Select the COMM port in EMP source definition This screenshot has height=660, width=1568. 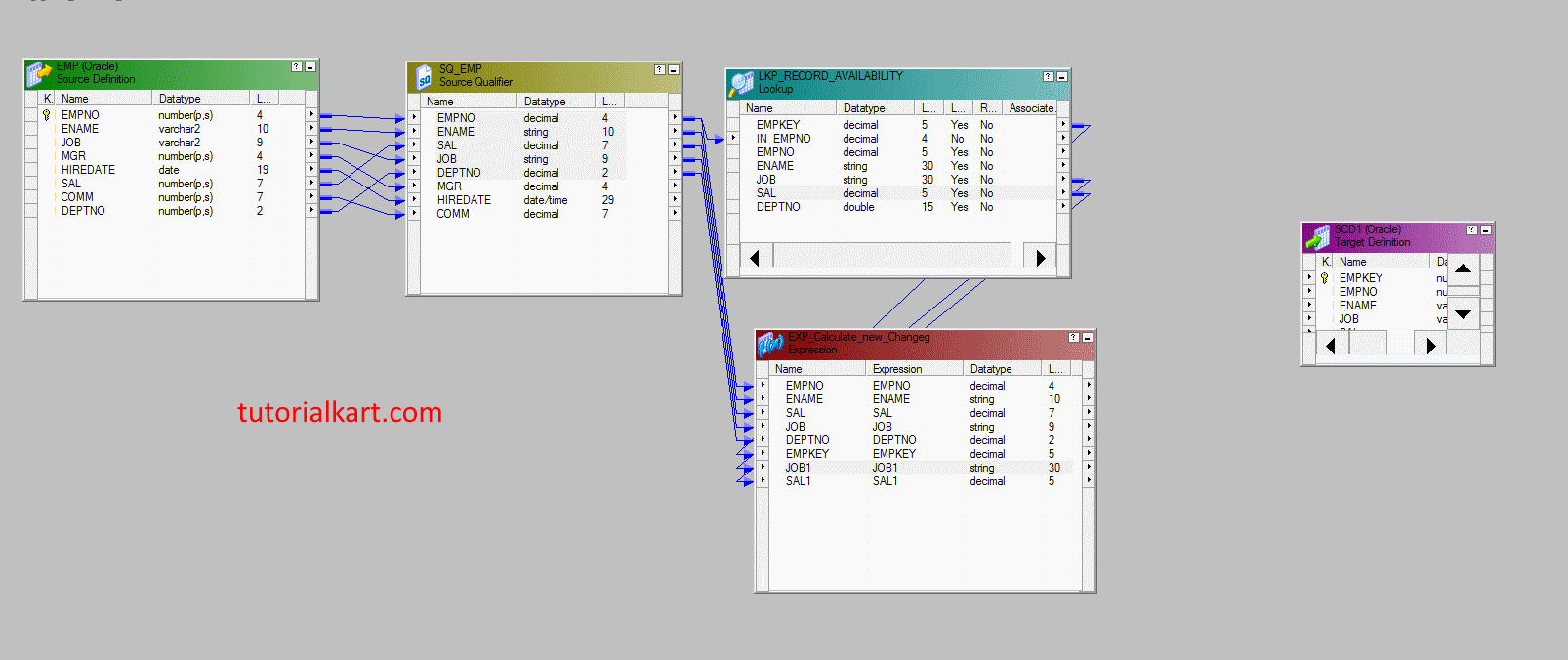coord(77,197)
